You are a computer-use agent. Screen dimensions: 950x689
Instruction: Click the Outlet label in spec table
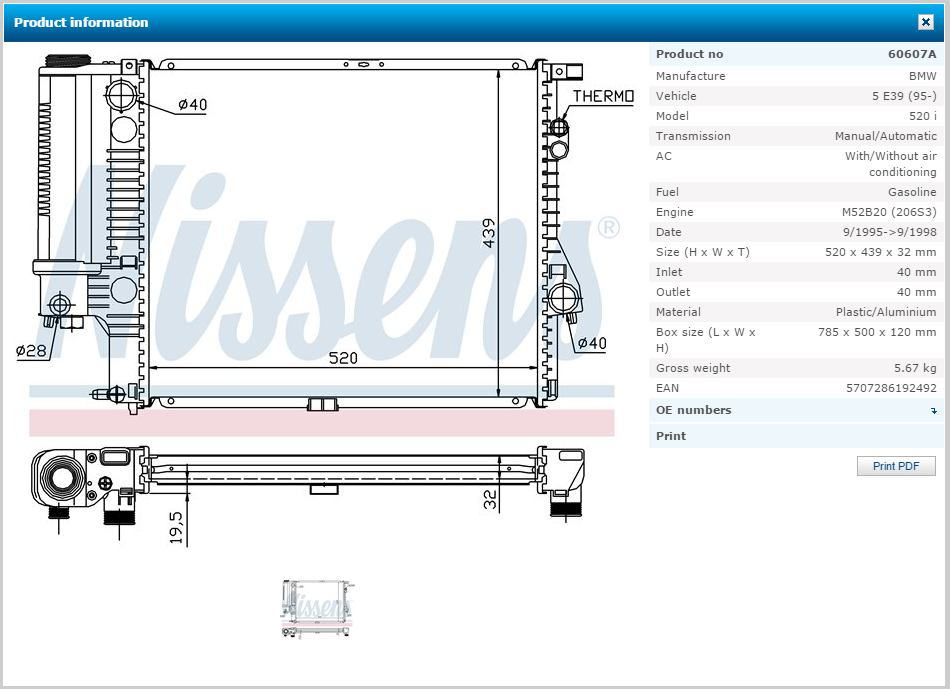pos(673,292)
